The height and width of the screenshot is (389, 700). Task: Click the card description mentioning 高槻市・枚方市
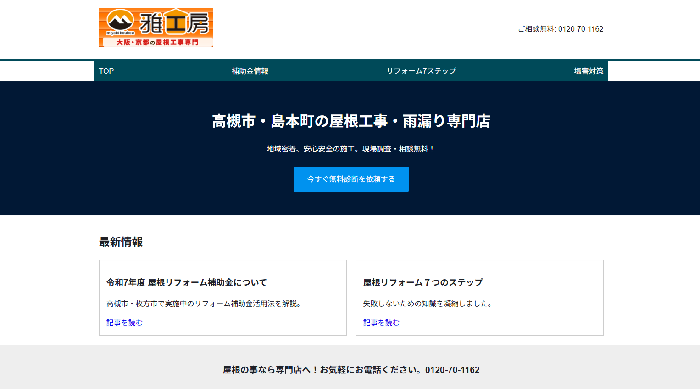coord(204,304)
